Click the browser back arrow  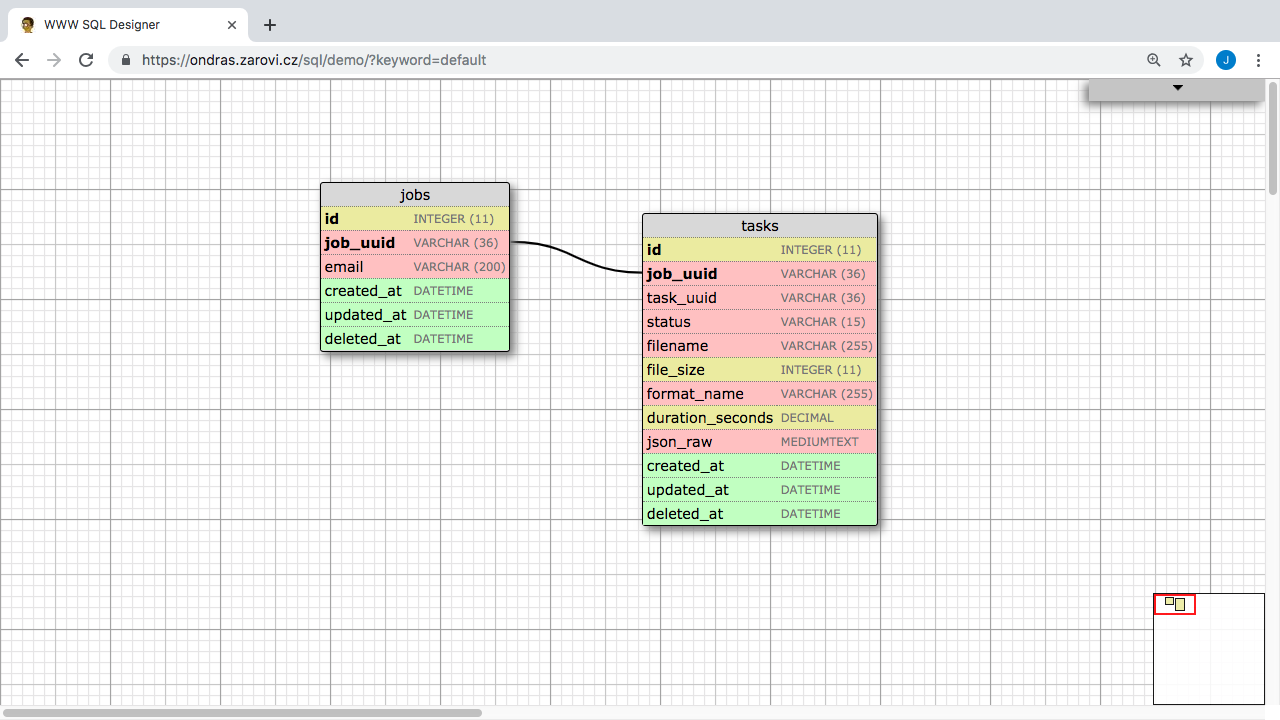[x=22, y=60]
